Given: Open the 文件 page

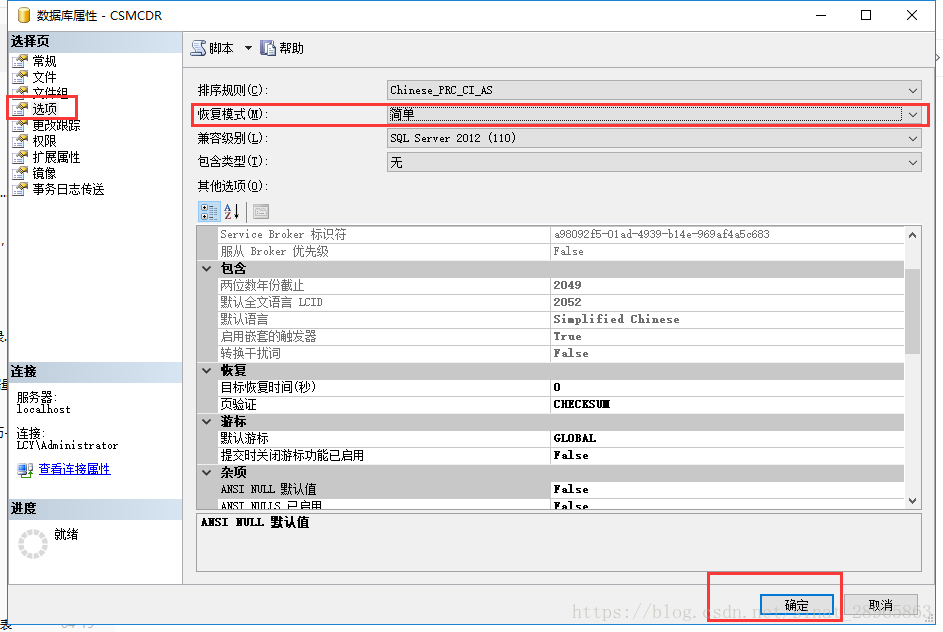Looking at the screenshot, I should tap(44, 77).
